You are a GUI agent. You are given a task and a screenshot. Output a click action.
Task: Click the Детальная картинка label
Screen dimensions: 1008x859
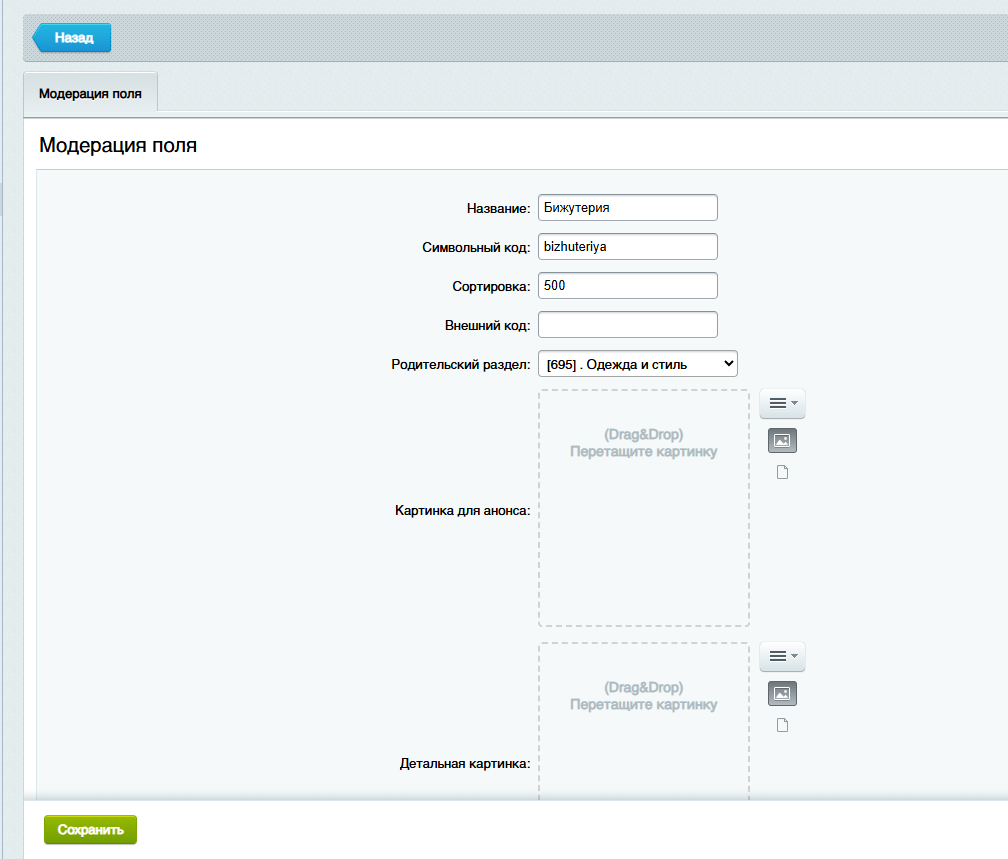pos(464,764)
